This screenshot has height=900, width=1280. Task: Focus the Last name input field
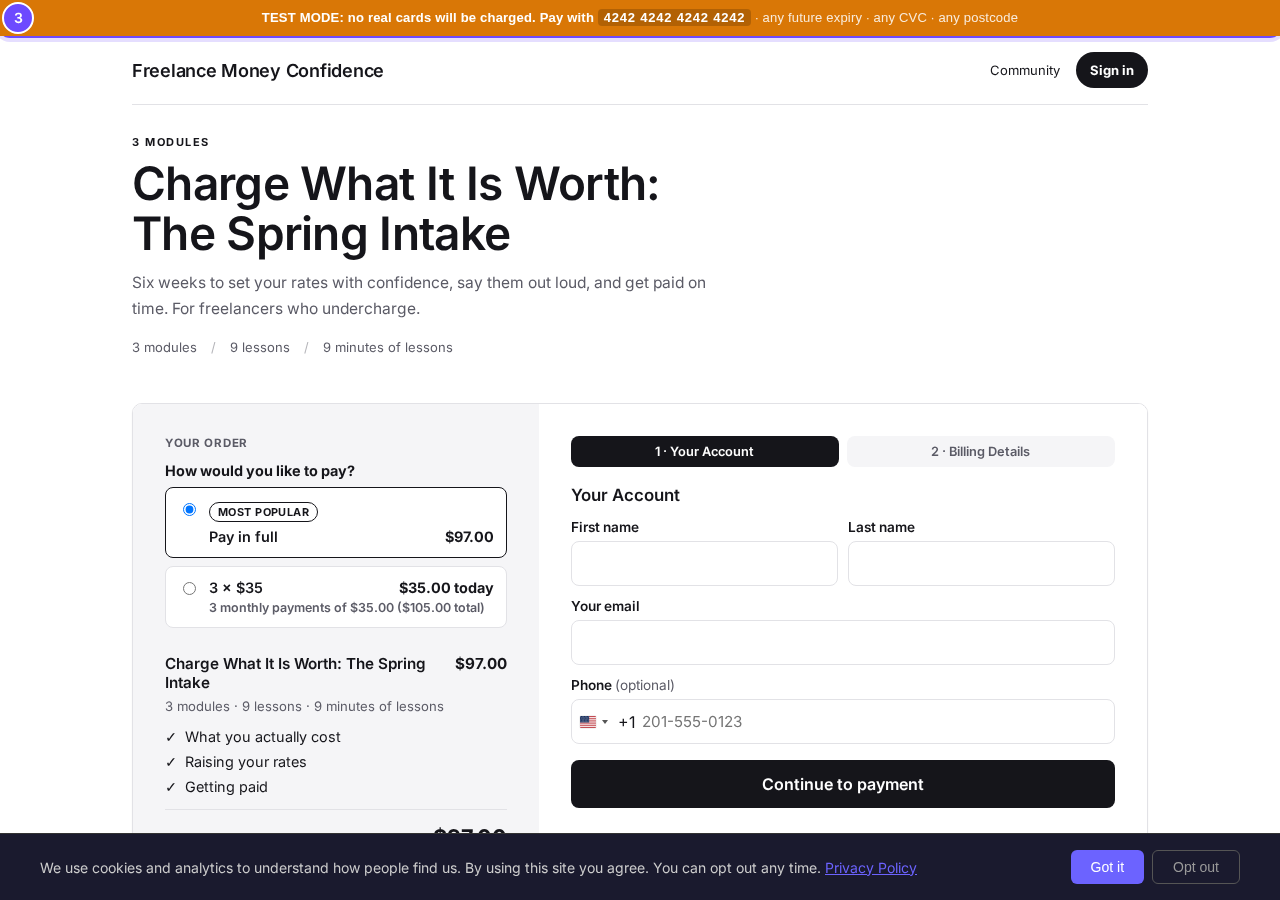click(981, 563)
